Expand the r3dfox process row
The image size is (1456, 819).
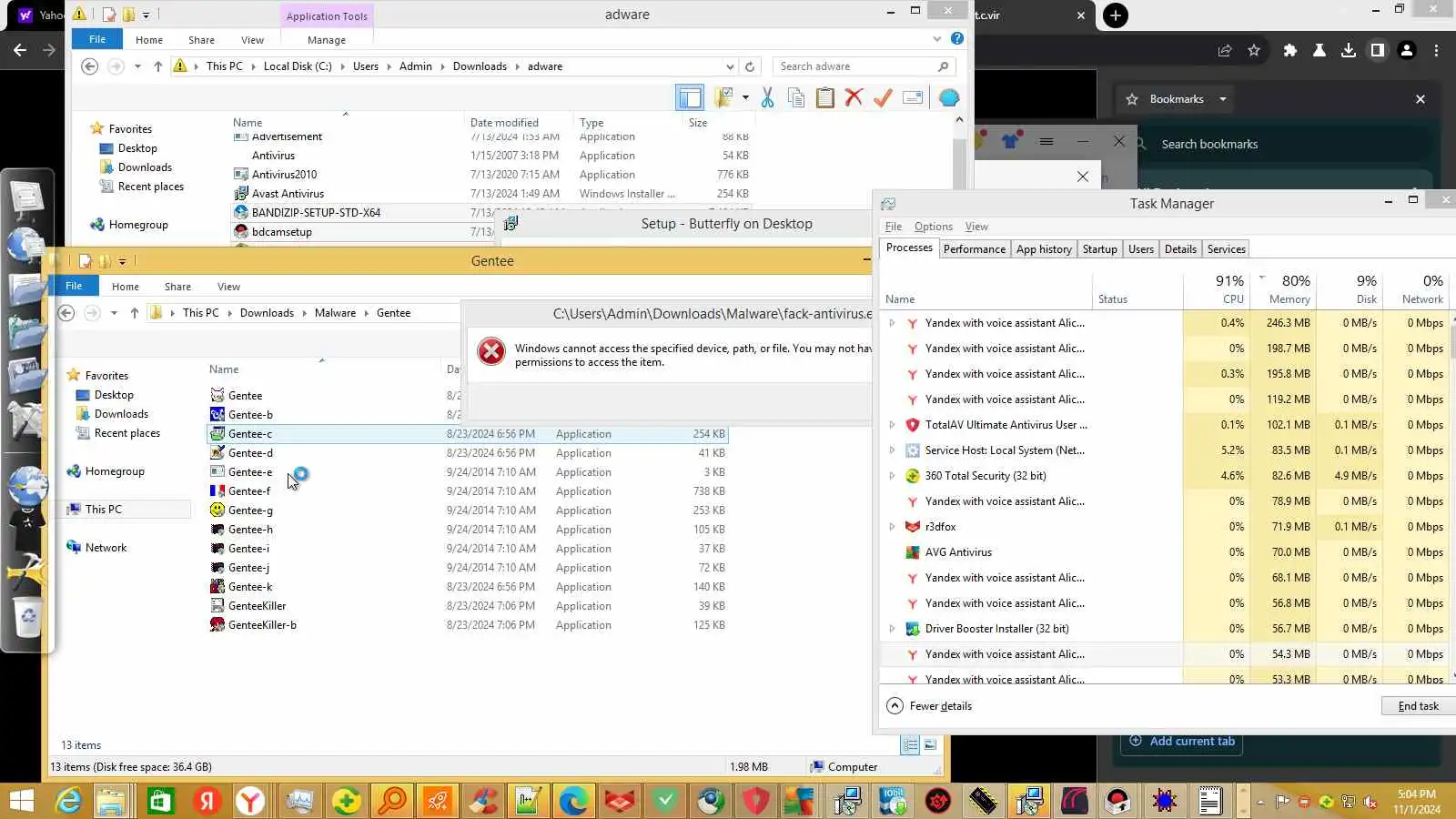click(892, 527)
